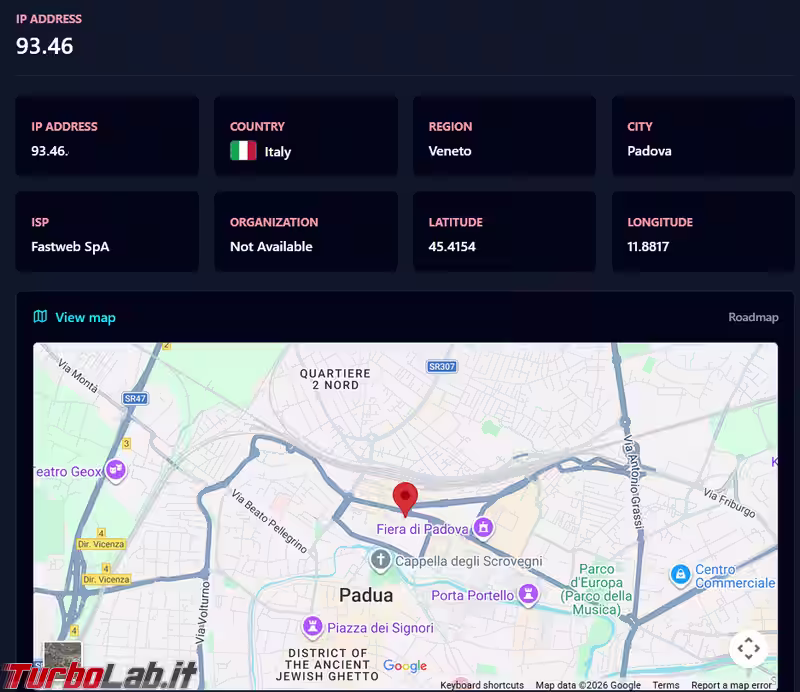Click the Google logo on map
Image resolution: width=800 pixels, height=692 pixels.
tap(405, 665)
